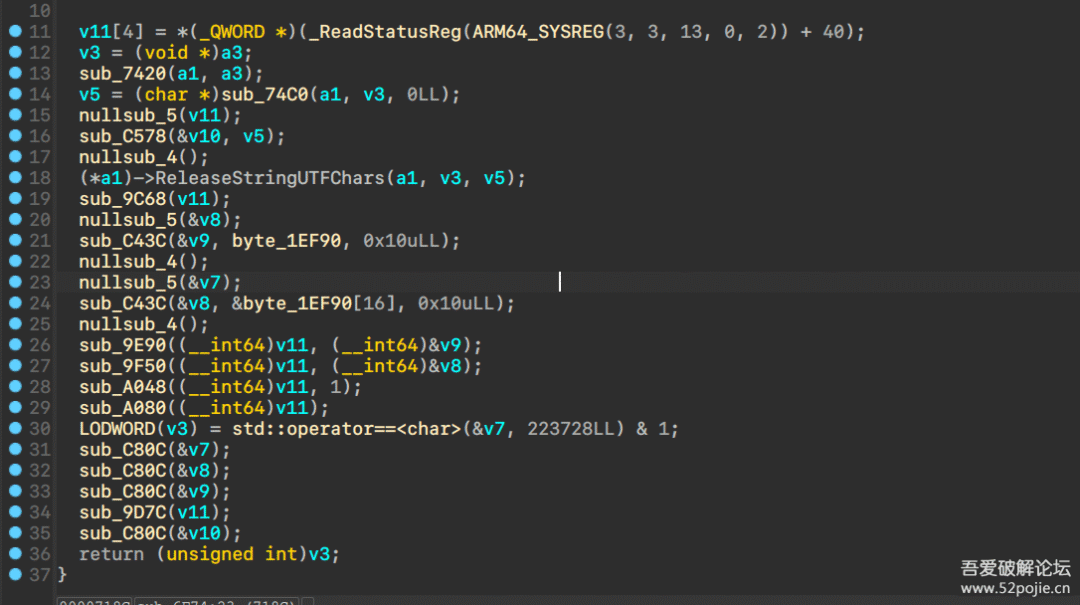The image size is (1080, 605).
Task: Toggle breakpoint dot on line 21
Action: (15, 240)
